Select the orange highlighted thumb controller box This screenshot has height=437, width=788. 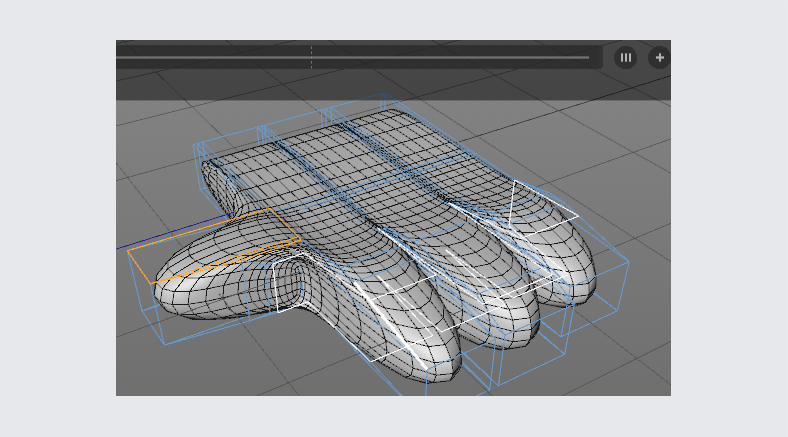pyautogui.click(x=214, y=246)
